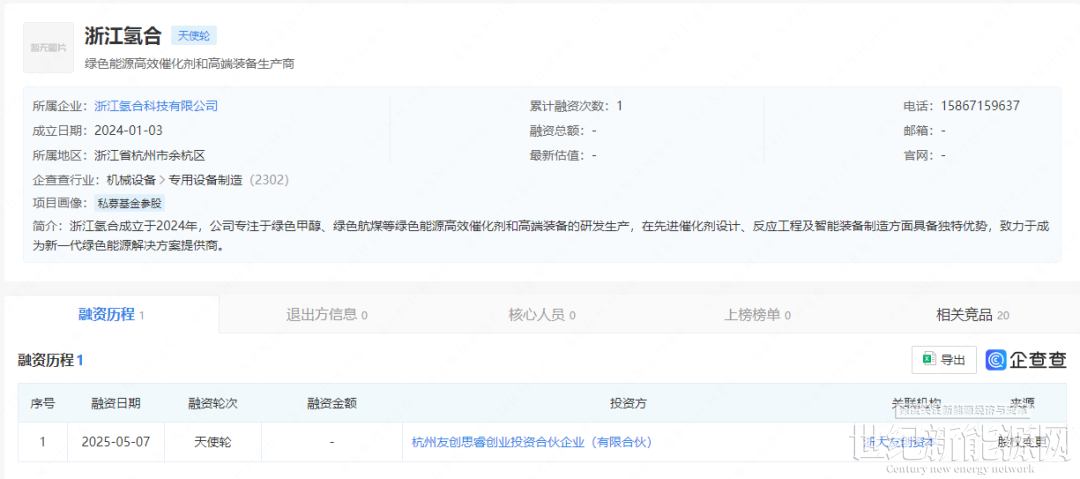Switch to the 上榜榜单 tab
The image size is (1080, 479).
[758, 315]
